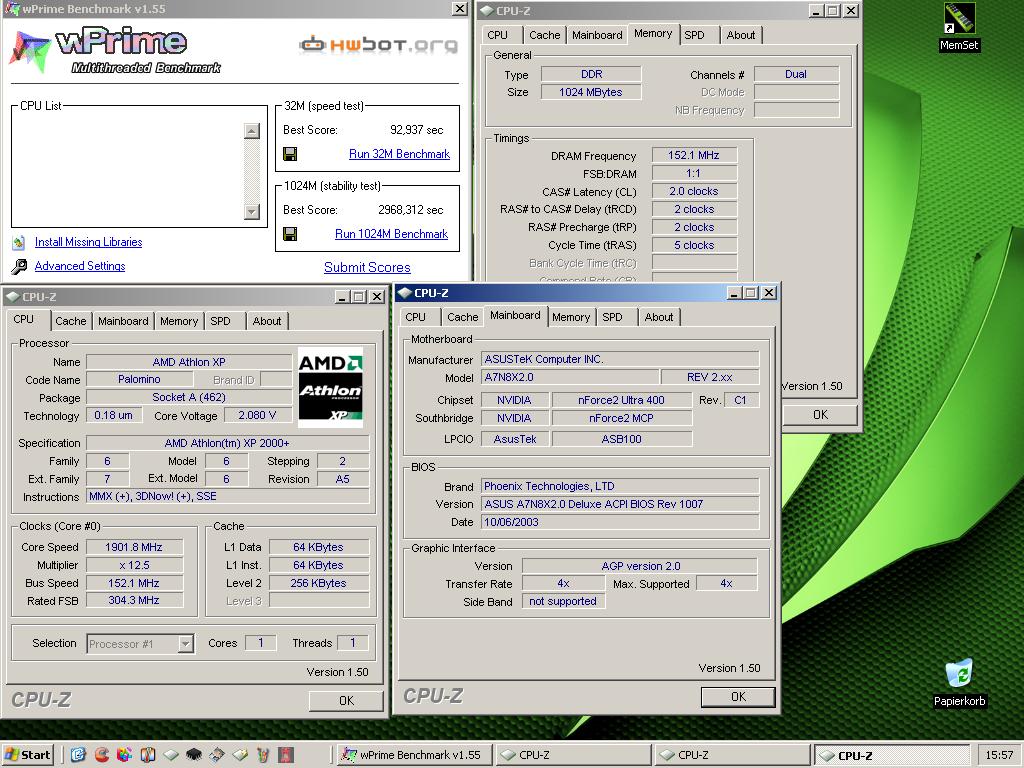The width and height of the screenshot is (1024, 768).
Task: Run the 1024M Benchmark
Action: tap(391, 234)
